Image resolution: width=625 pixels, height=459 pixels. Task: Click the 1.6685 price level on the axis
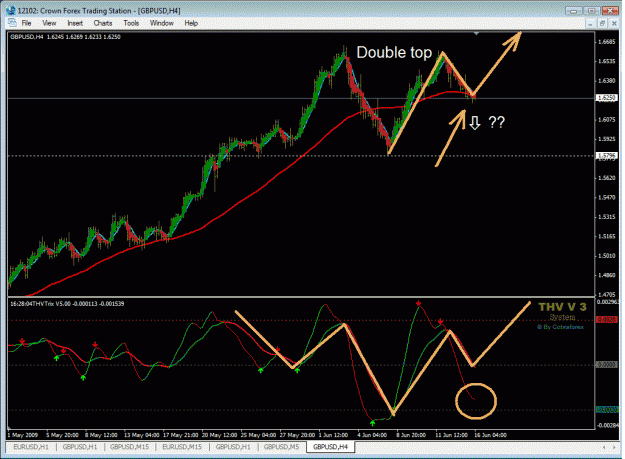point(607,42)
